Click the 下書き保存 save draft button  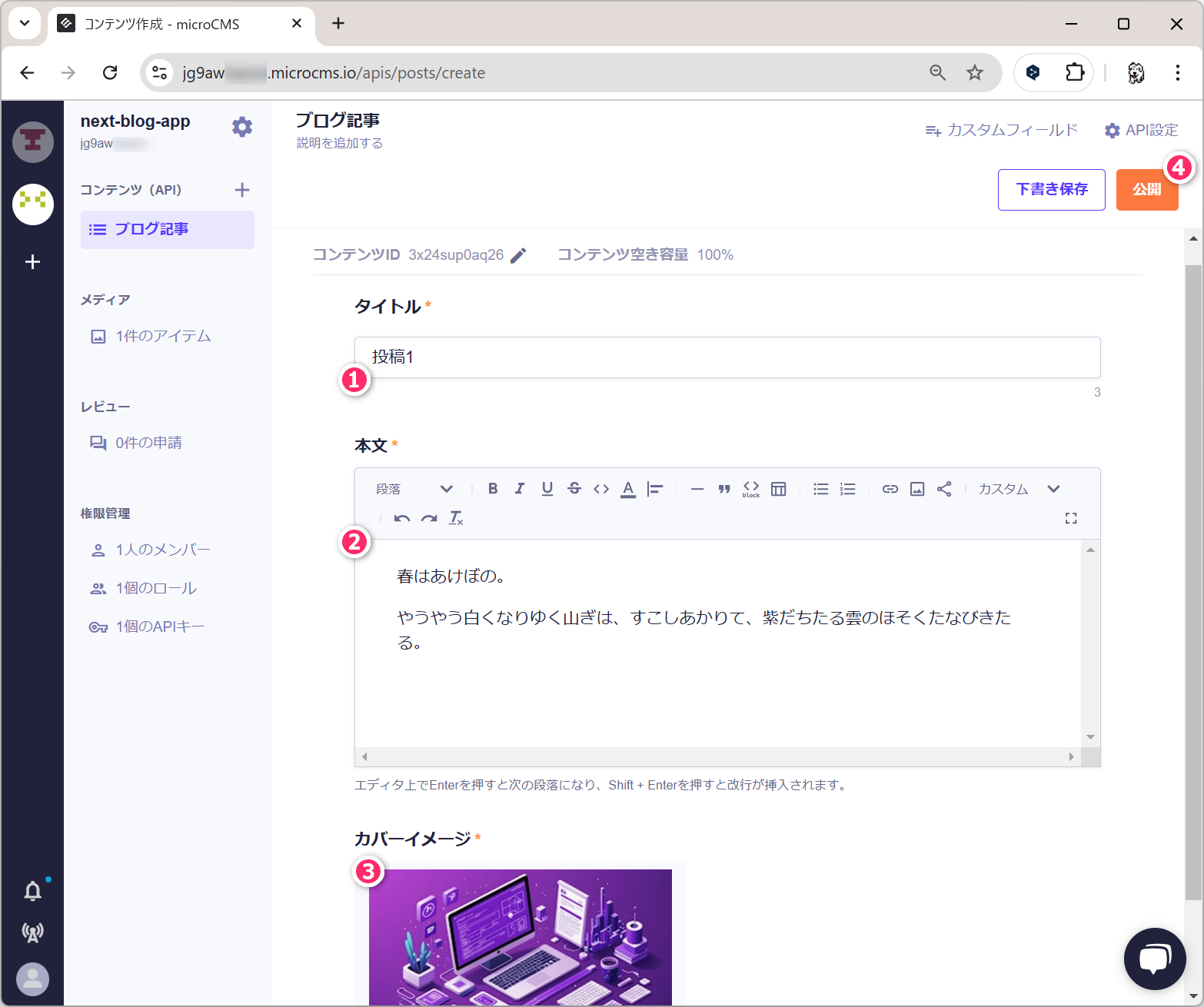[x=1051, y=190]
